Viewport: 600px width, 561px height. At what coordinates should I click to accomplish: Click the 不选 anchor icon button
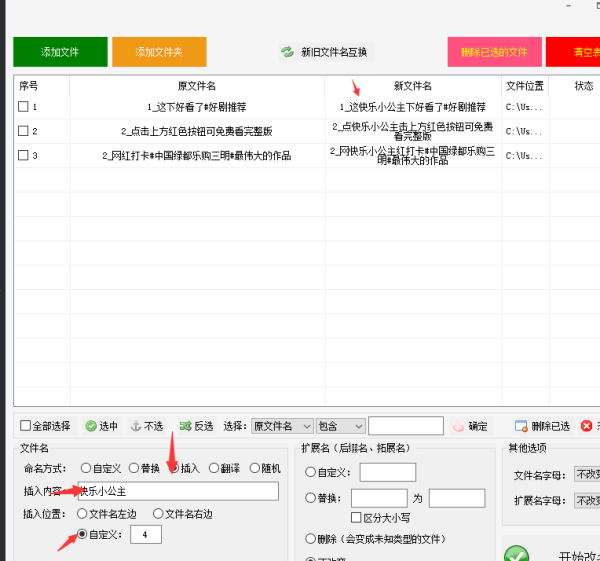136,426
